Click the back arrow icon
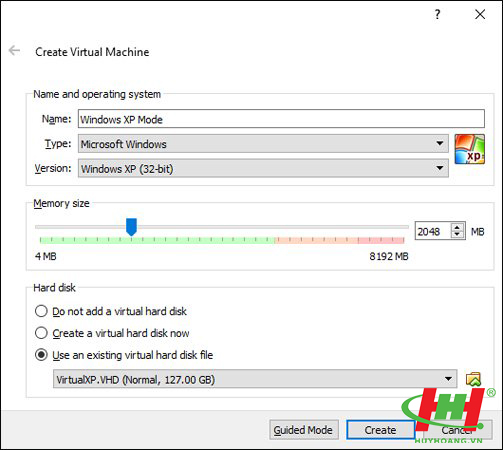Screen dimensions: 503x450 [14, 51]
